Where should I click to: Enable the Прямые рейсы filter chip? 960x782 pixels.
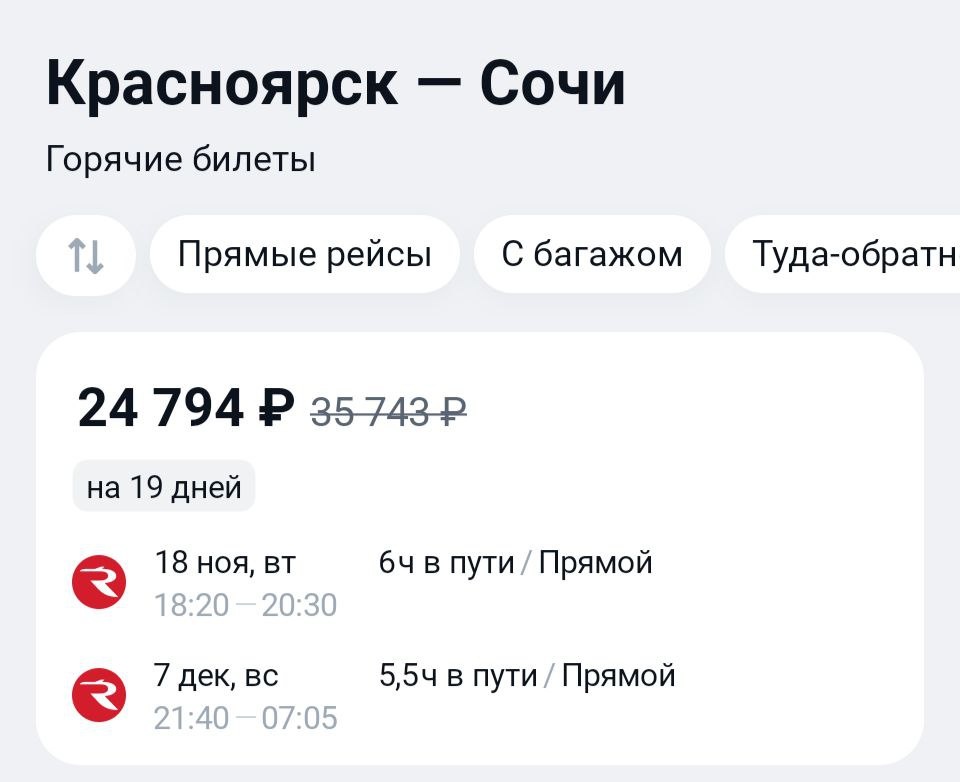(304, 255)
